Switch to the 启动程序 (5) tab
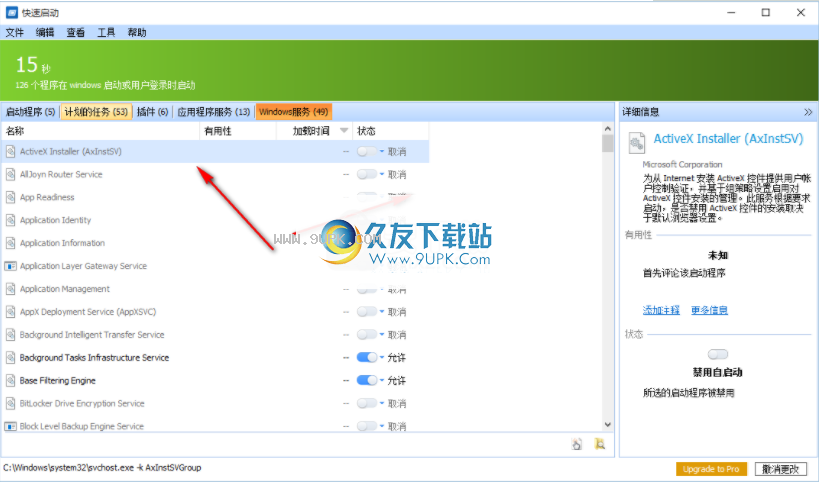This screenshot has width=819, height=484. coord(30,112)
